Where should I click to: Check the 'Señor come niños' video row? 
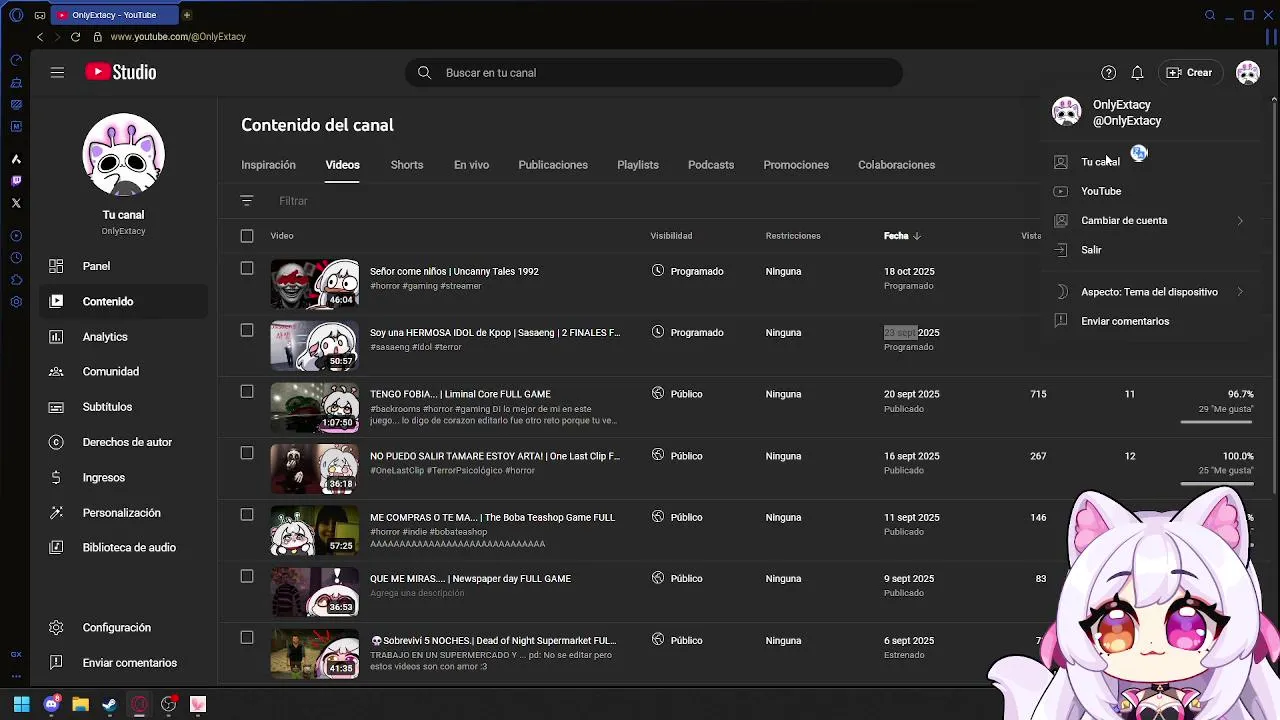pyautogui.click(x=247, y=268)
